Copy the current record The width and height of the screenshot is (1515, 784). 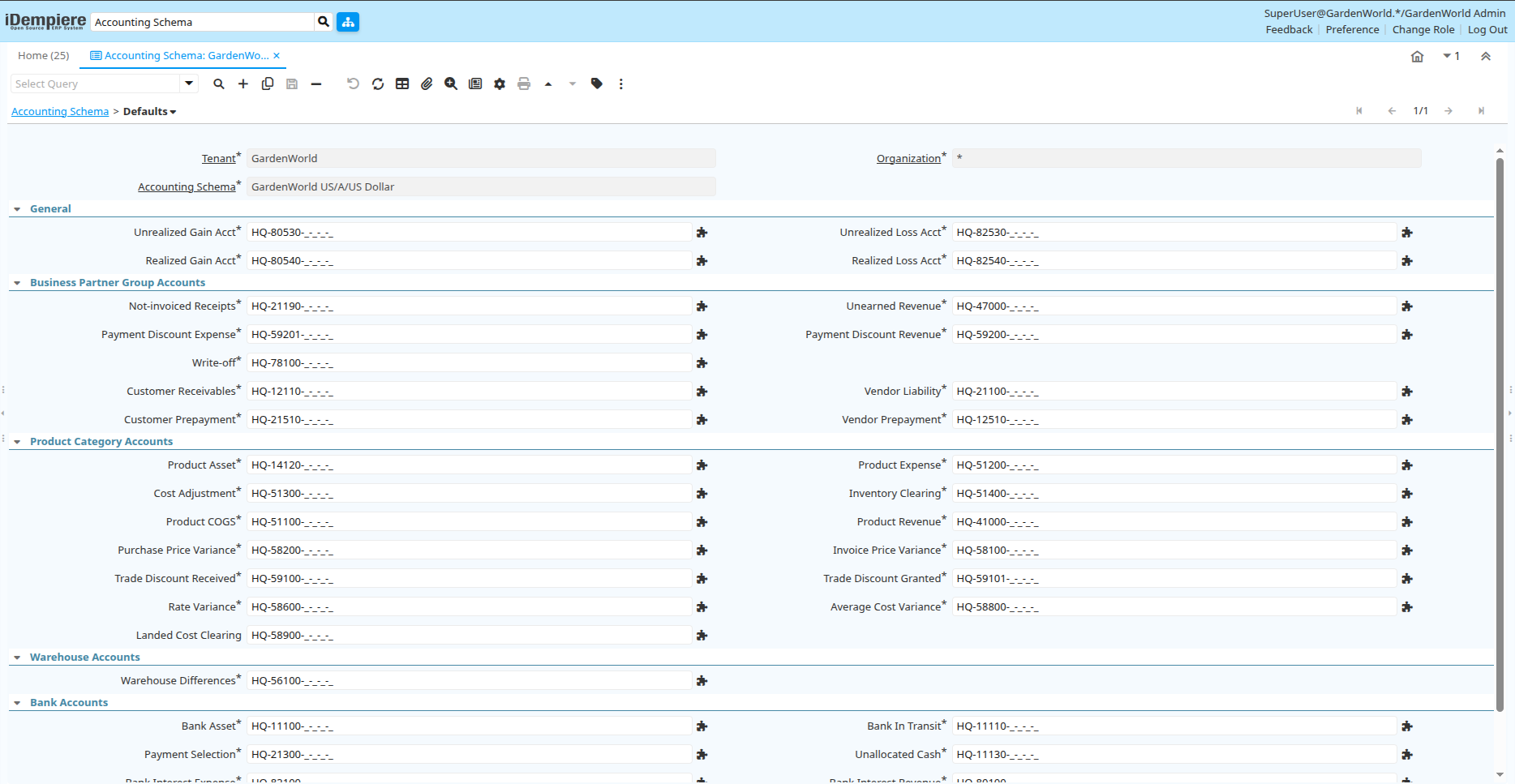click(x=268, y=84)
